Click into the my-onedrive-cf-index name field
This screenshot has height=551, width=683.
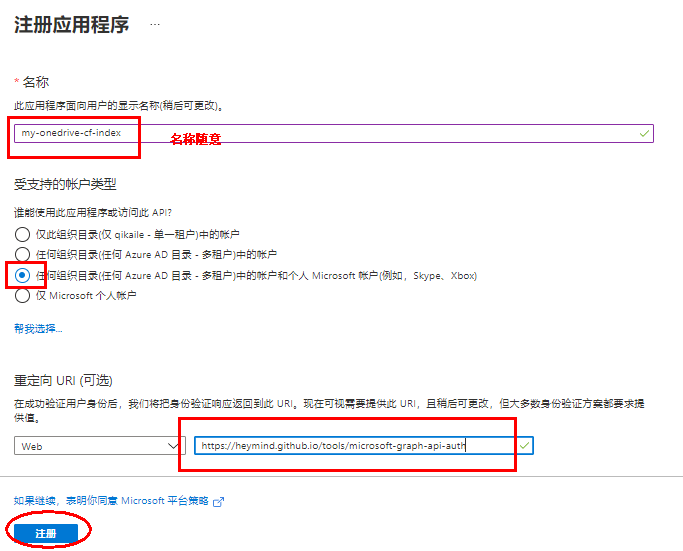pos(300,133)
